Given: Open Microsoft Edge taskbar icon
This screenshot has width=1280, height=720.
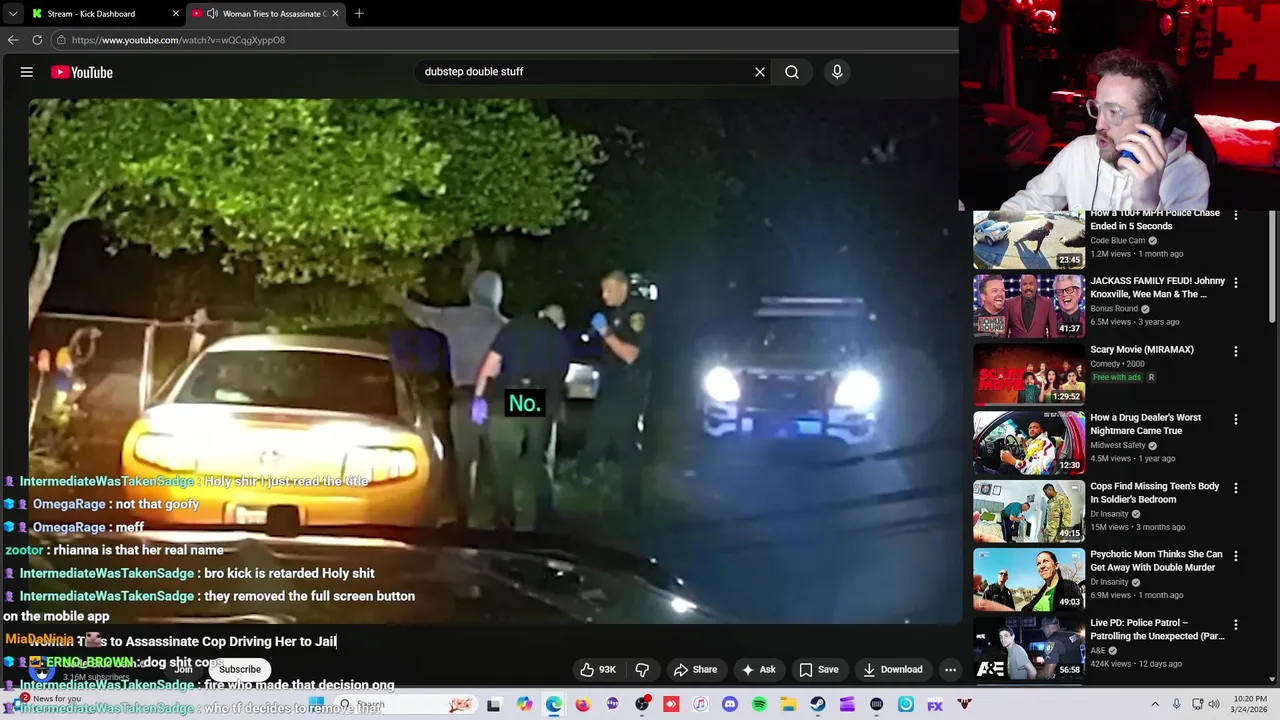Looking at the screenshot, I should (x=554, y=705).
